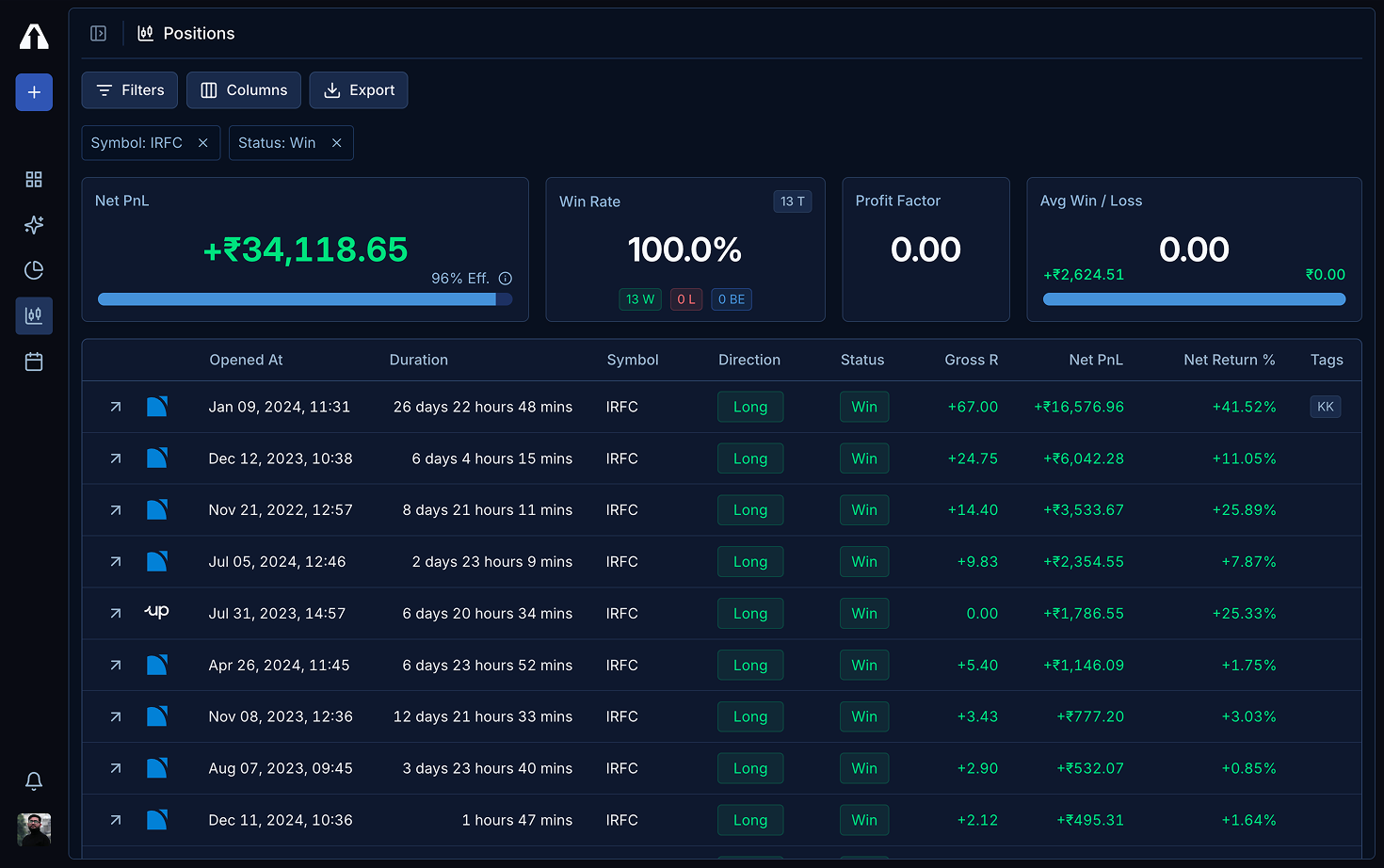1384x868 pixels.
Task: Remove the Symbol: IRFC filter chip
Action: coord(202,142)
